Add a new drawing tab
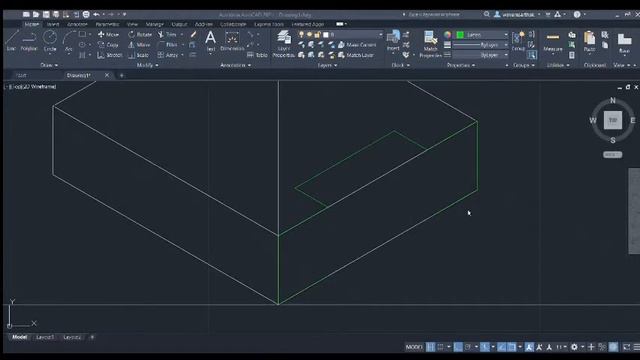 click(x=121, y=75)
